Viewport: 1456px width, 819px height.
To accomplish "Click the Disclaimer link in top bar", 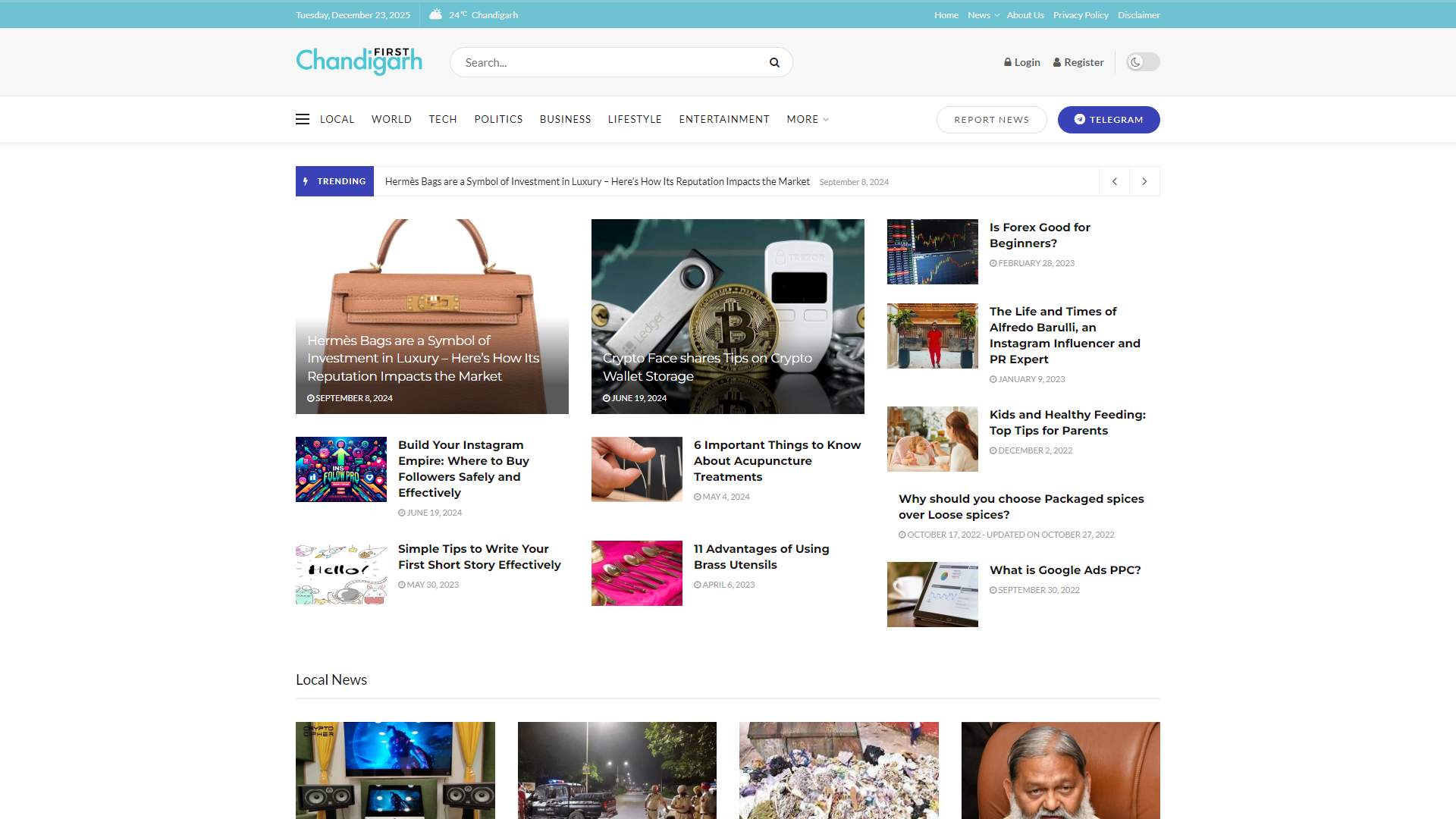I will pos(1138,14).
